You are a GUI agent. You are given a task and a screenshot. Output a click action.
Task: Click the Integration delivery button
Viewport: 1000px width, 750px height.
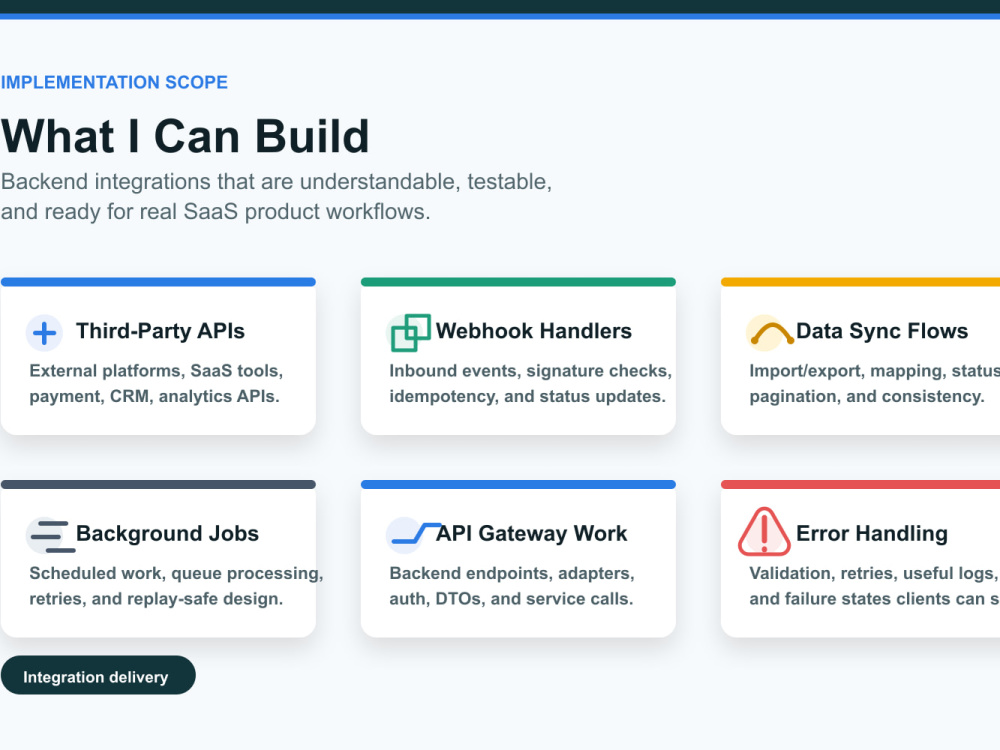tap(98, 675)
